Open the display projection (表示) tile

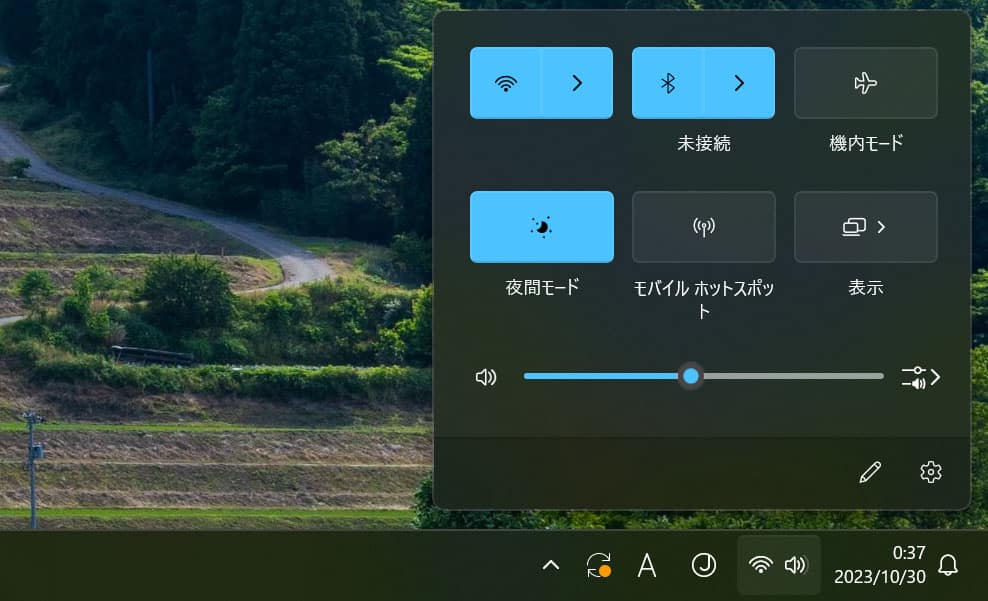coord(866,227)
